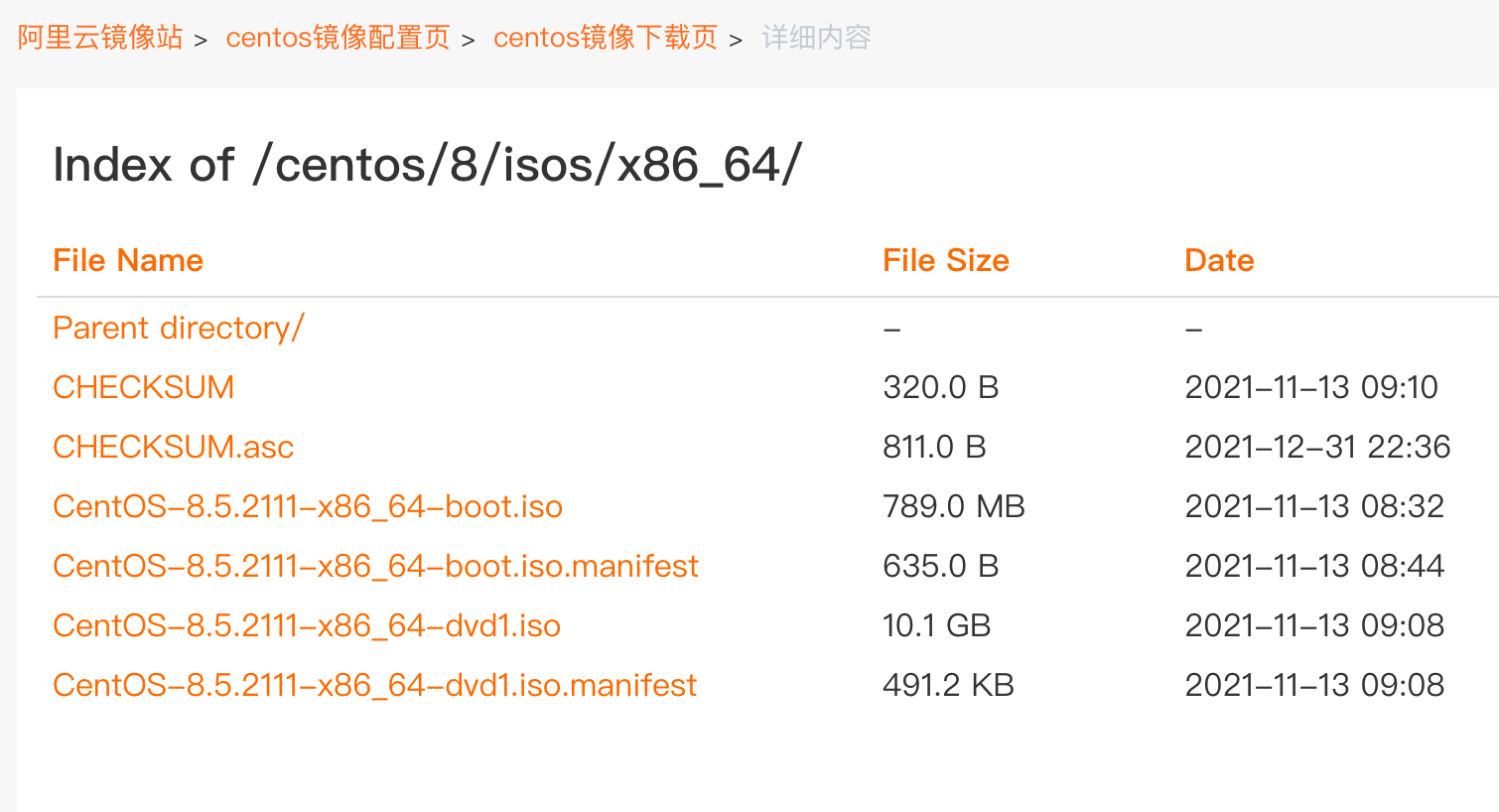Screen dimensions: 1499x812
Task: Open the Parent directory link
Action: [178, 328]
